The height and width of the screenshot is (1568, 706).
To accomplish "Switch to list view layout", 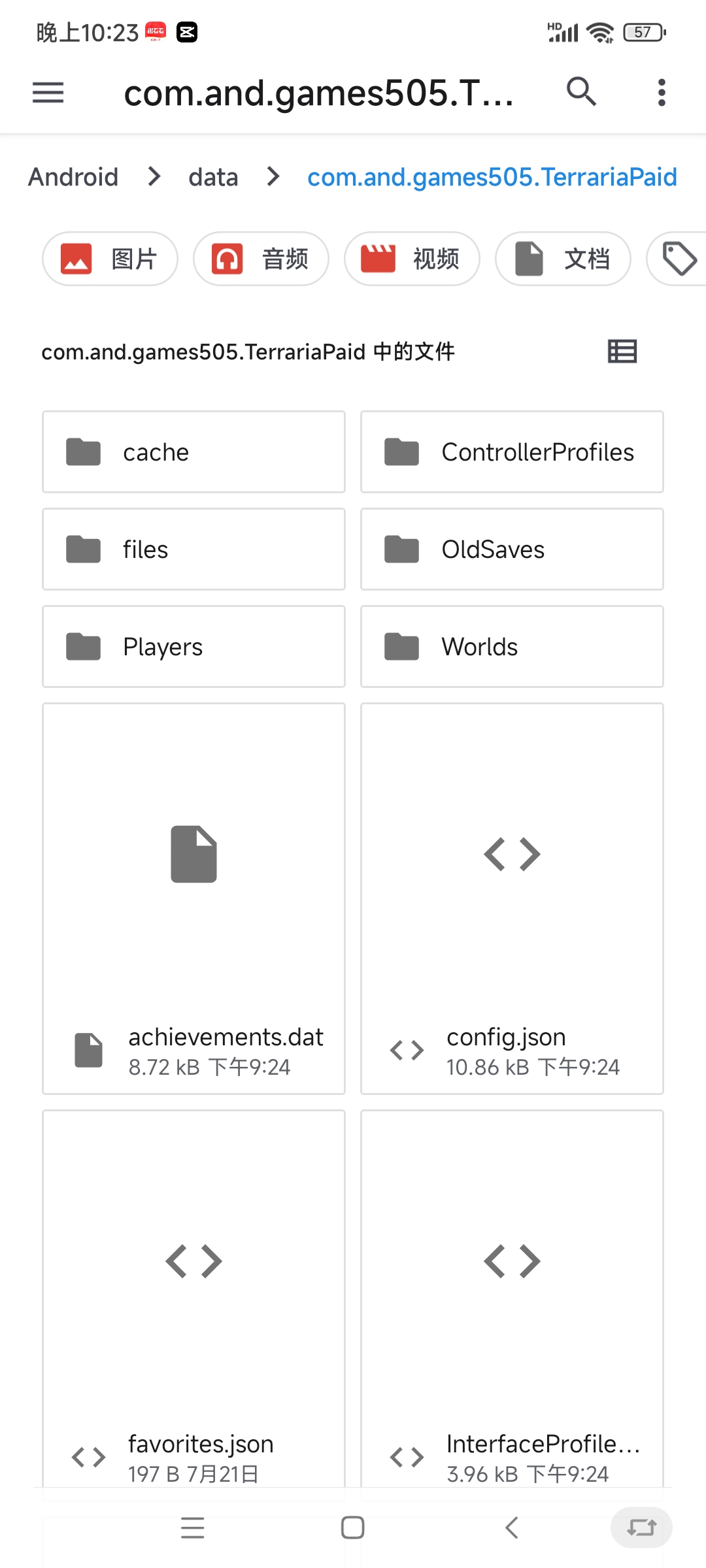I will pyautogui.click(x=622, y=351).
